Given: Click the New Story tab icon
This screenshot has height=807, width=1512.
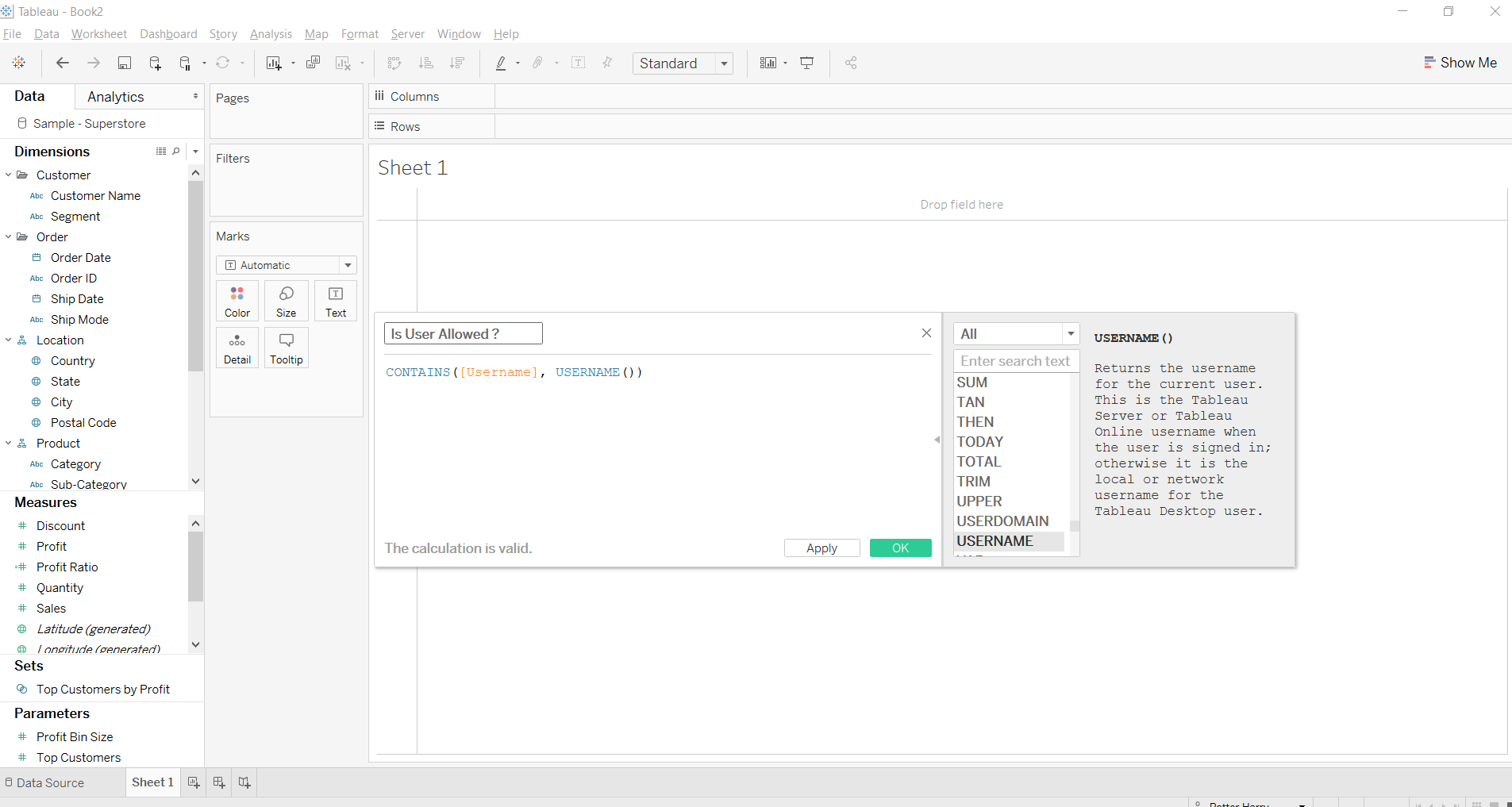Looking at the screenshot, I should pyautogui.click(x=244, y=782).
